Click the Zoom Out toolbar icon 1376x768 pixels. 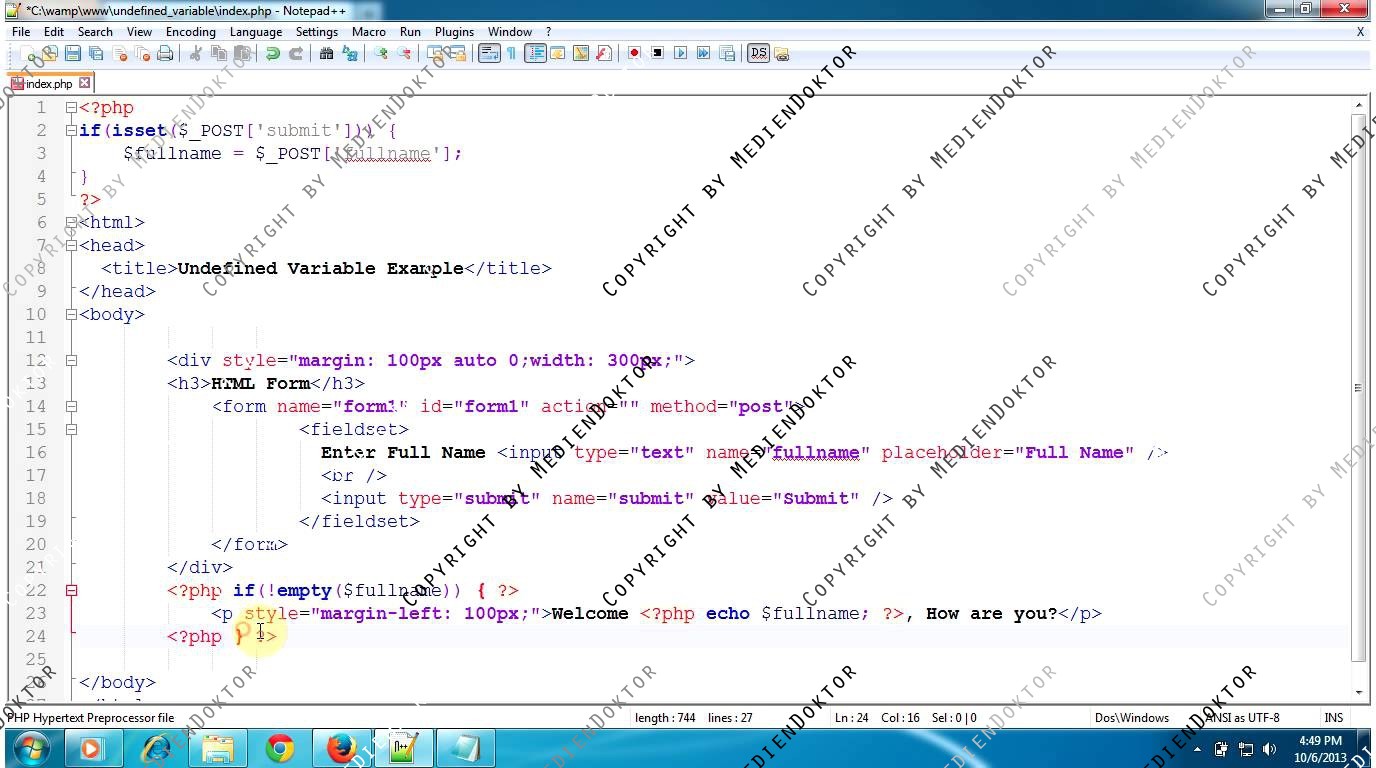point(403,53)
